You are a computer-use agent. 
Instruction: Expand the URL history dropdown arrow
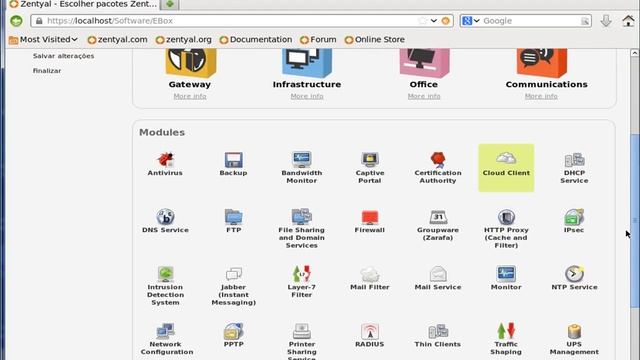tap(433, 21)
